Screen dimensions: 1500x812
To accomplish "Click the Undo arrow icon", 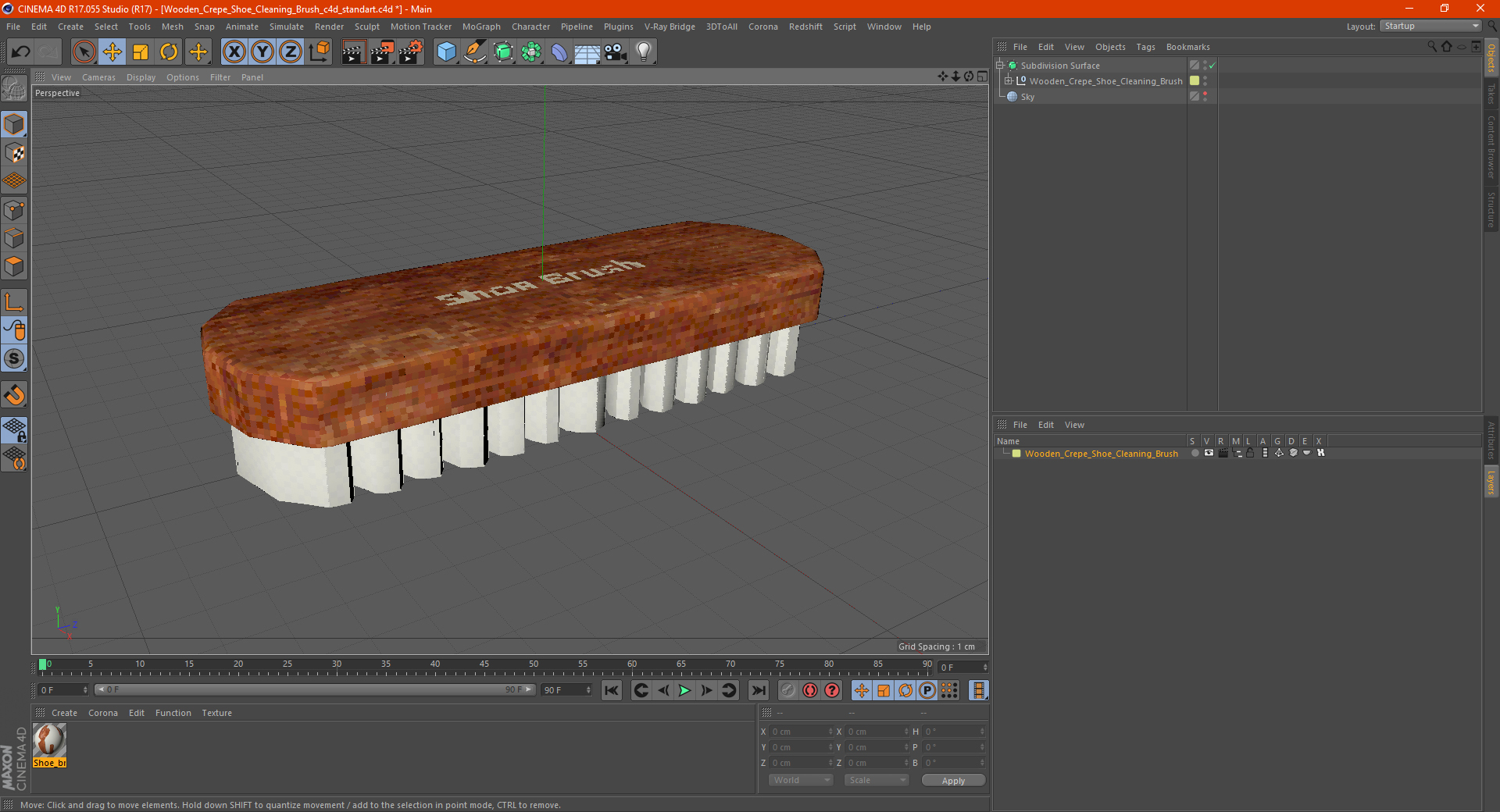I will (21, 52).
